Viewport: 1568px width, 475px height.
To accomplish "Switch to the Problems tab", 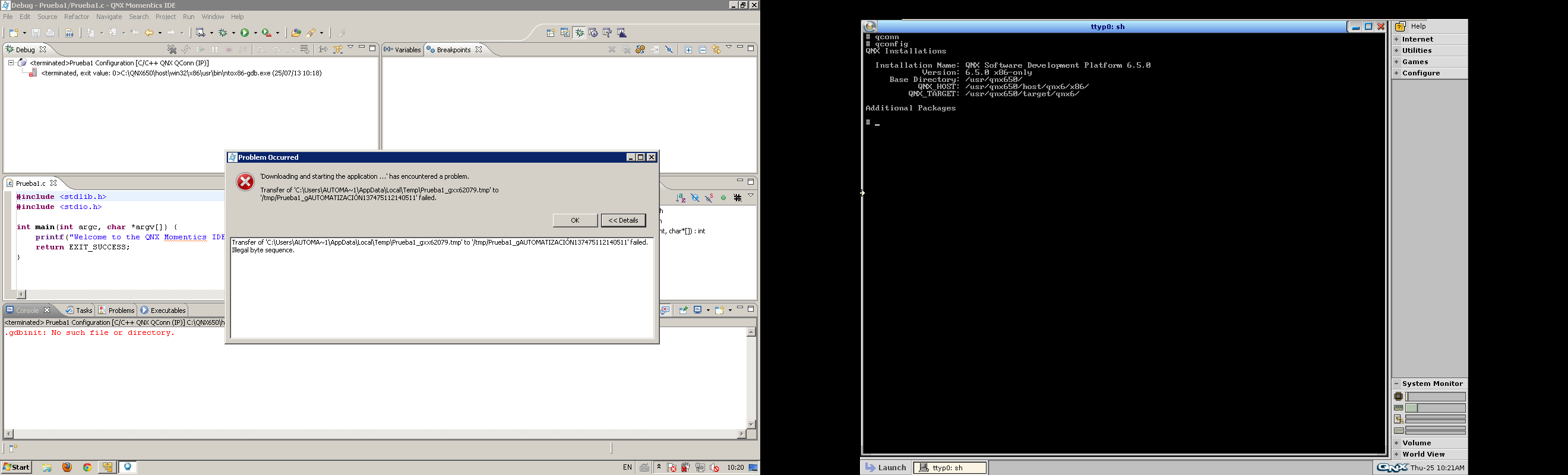I will click(x=116, y=310).
